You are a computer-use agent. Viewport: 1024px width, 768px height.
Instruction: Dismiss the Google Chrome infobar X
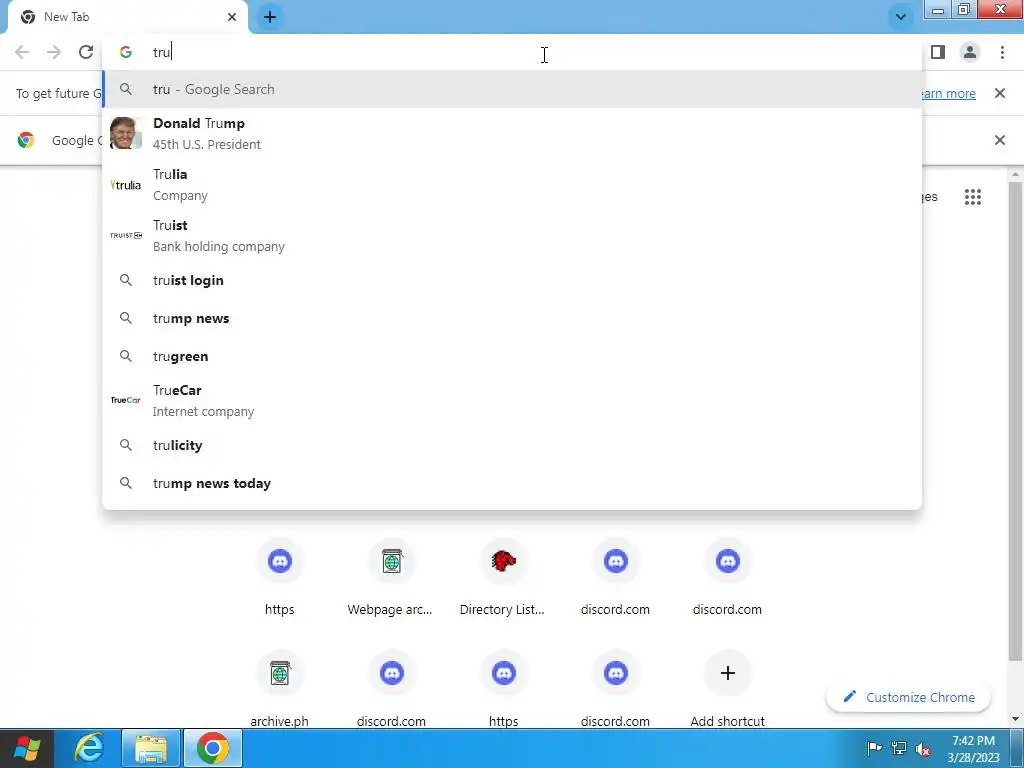pos(1000,140)
